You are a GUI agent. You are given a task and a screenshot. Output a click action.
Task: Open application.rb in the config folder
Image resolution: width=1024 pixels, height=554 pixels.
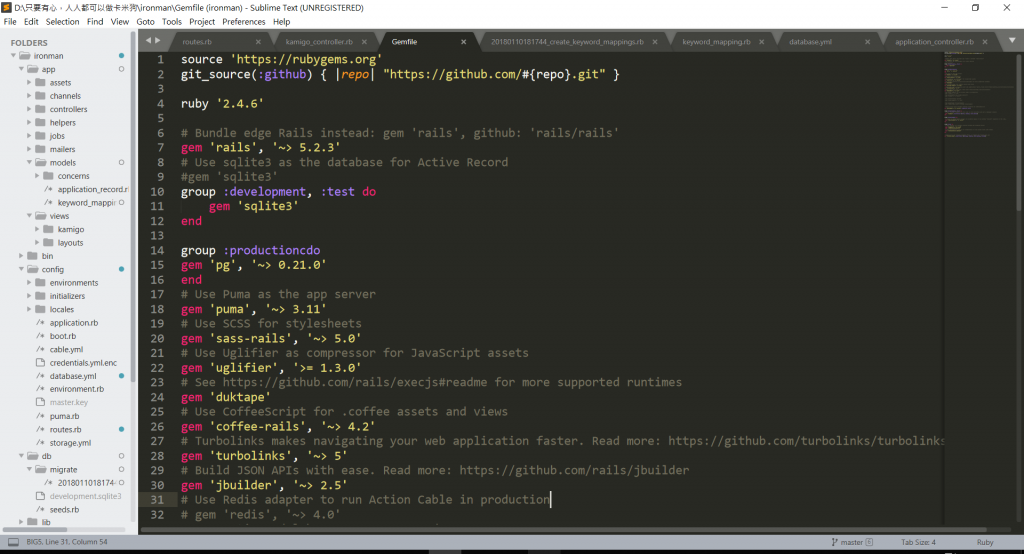tap(73, 323)
